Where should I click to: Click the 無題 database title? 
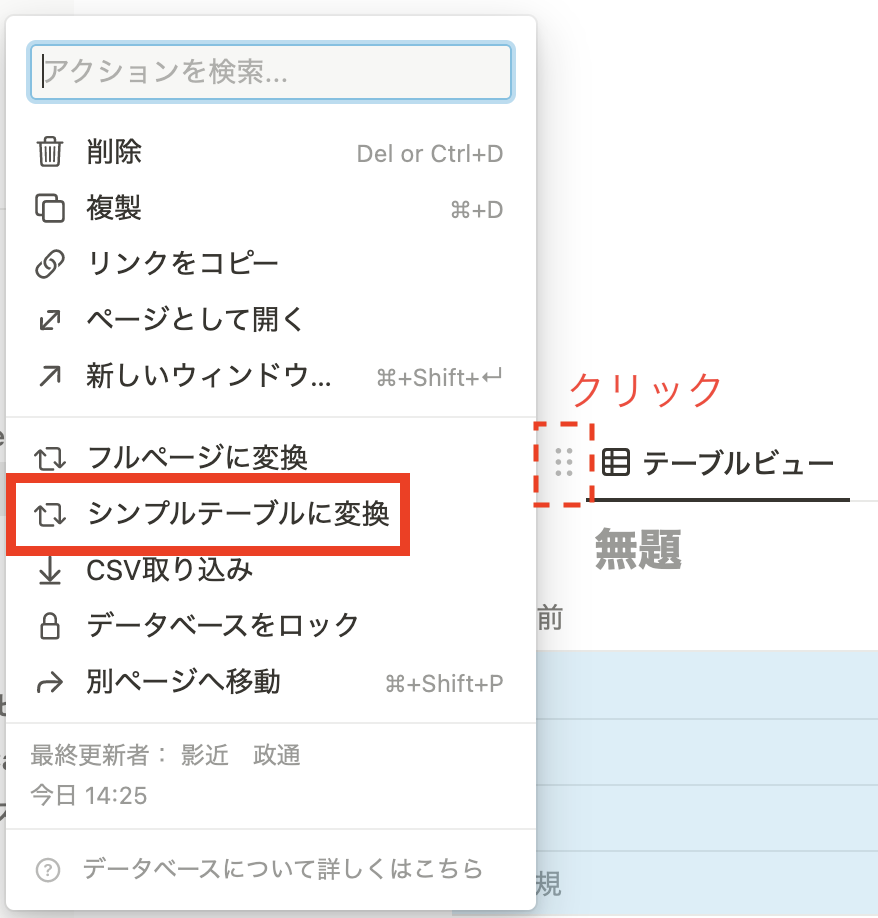pyautogui.click(x=639, y=549)
